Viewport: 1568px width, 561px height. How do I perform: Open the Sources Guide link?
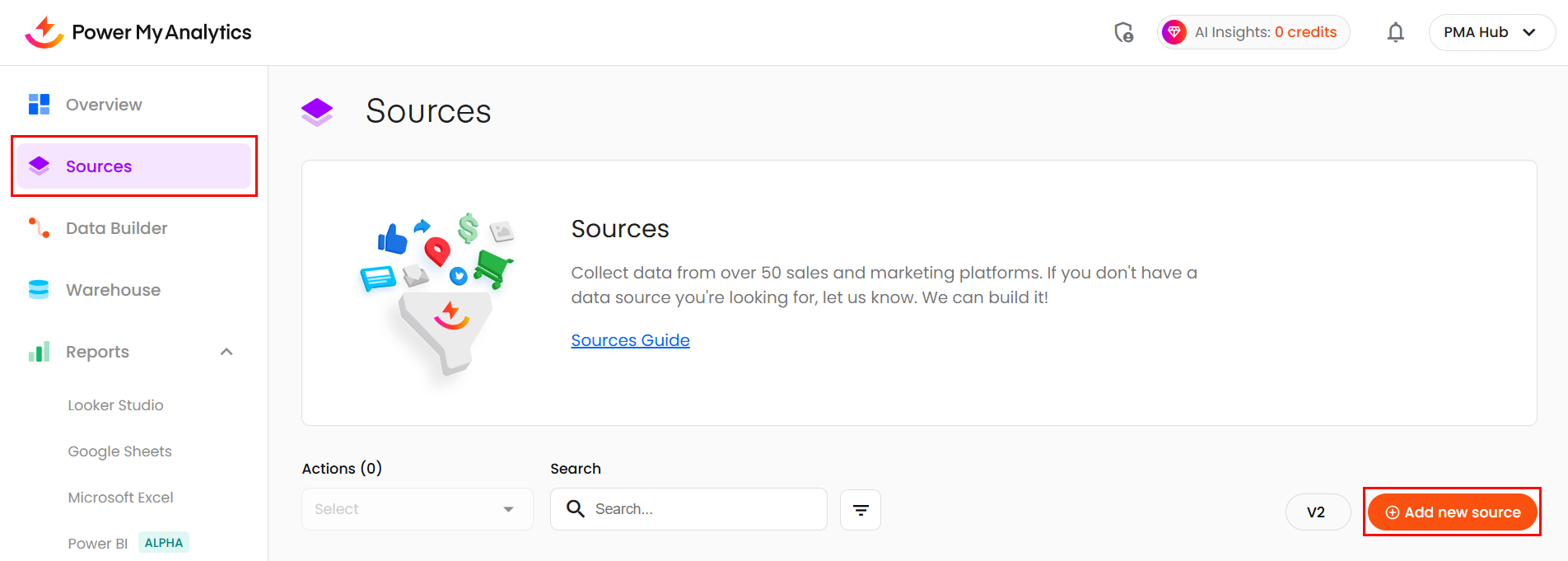[x=630, y=340]
